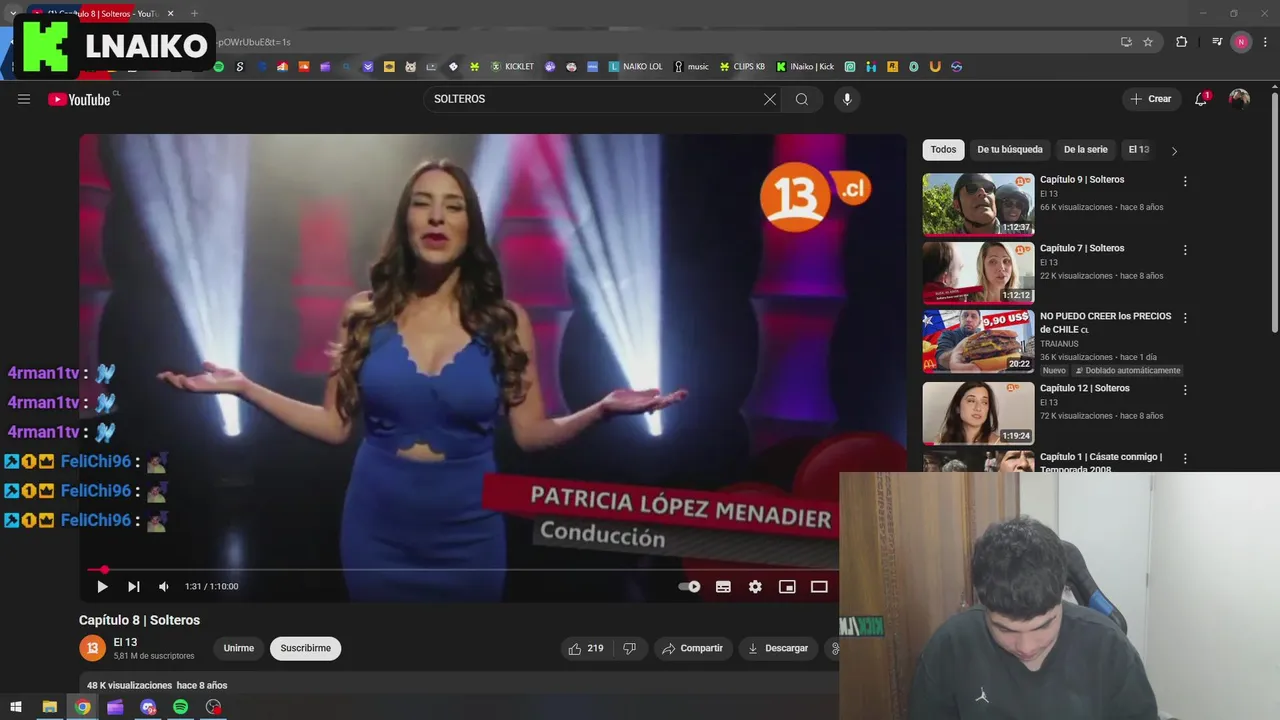Viewport: 1280px width, 720px height.
Task: Open the Chrome three-dot menu
Action: click(1266, 42)
